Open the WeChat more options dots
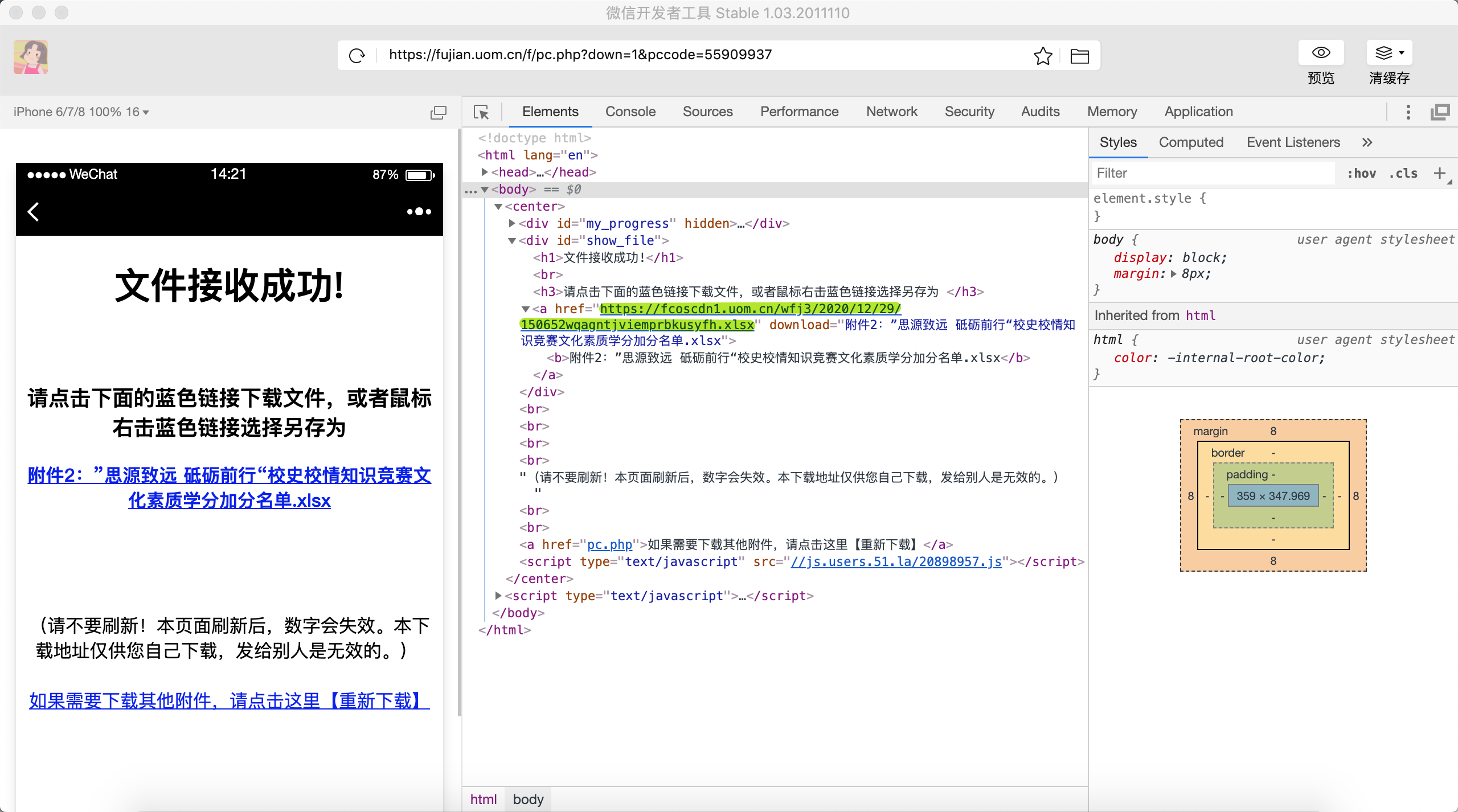Image resolution: width=1458 pixels, height=812 pixels. coord(419,212)
